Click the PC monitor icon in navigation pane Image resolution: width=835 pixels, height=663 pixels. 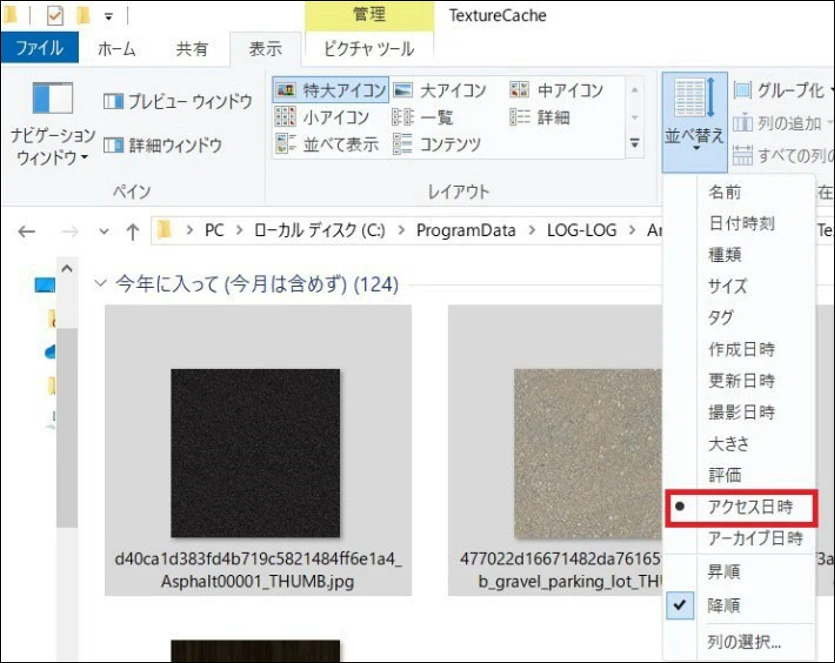point(45,285)
